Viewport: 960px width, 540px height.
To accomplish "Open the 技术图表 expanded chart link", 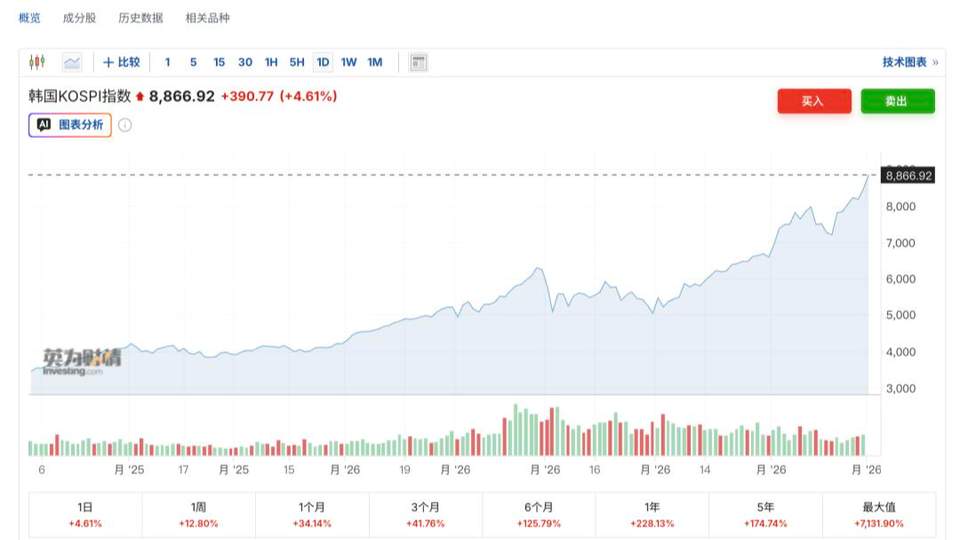I will click(910, 62).
